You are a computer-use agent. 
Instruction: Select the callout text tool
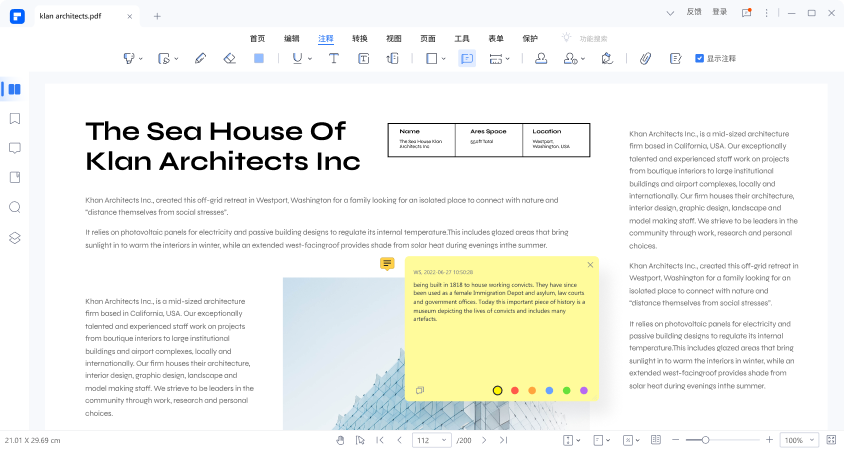392,58
